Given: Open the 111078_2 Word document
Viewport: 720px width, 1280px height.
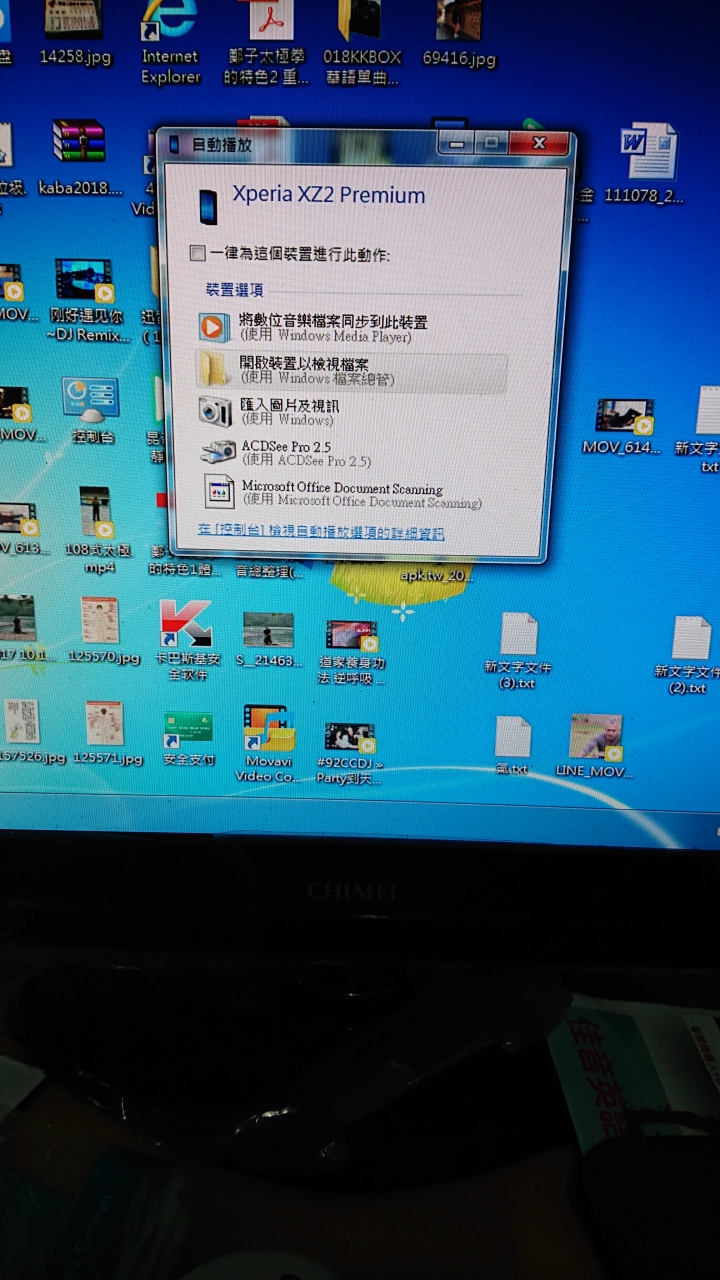Looking at the screenshot, I should (x=646, y=165).
